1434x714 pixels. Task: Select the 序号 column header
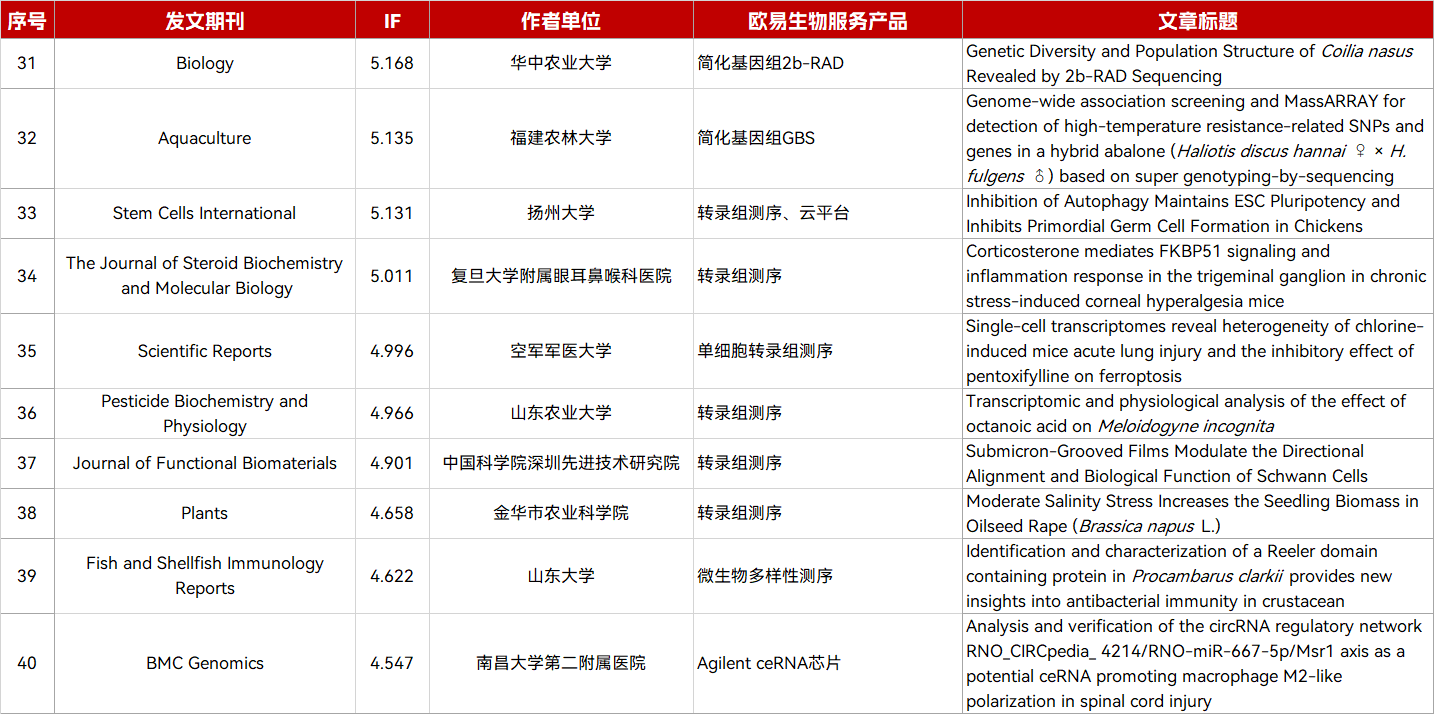[27, 20]
